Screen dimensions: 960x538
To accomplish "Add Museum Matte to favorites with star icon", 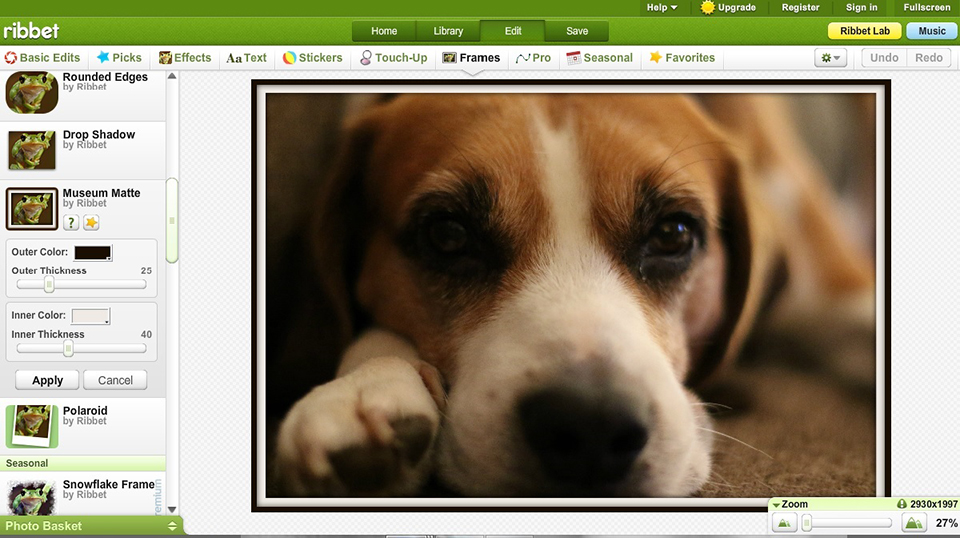I will [91, 223].
